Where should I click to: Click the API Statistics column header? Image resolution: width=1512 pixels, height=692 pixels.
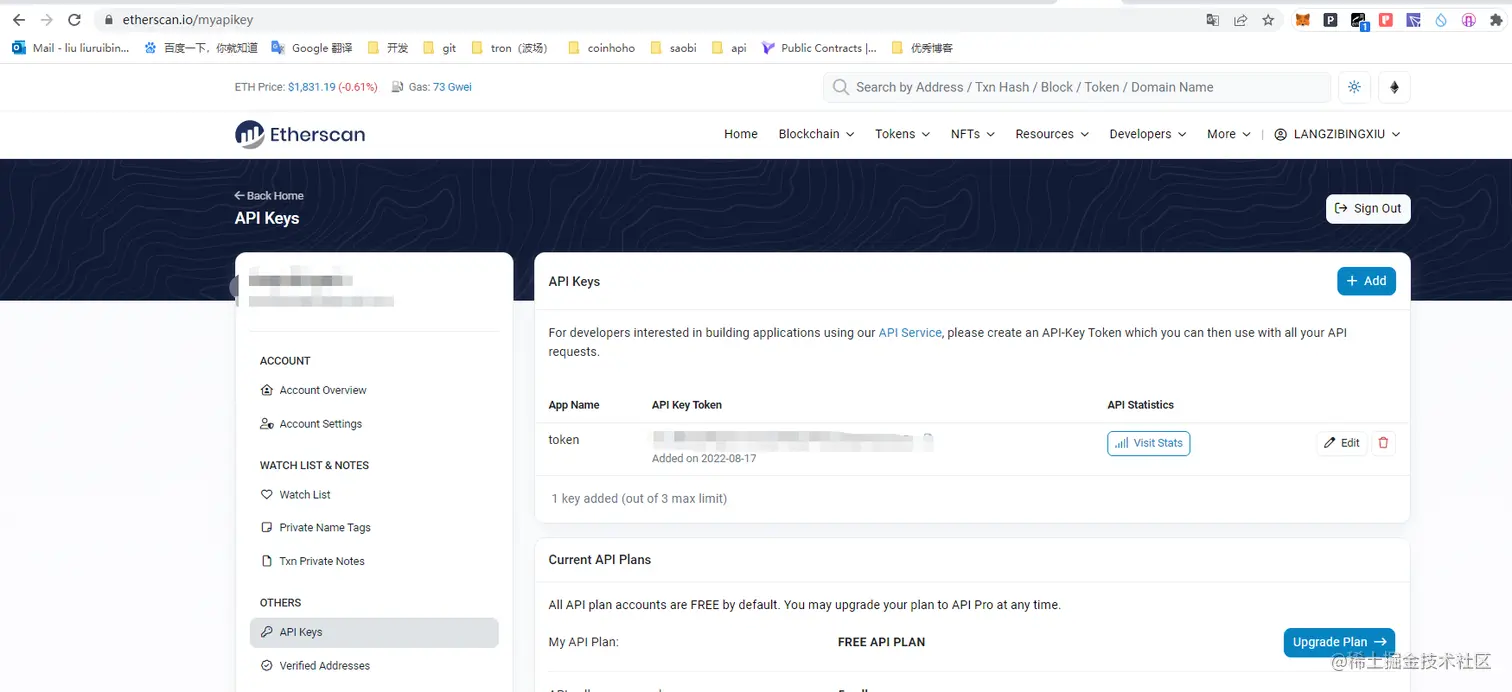tap(1141, 405)
